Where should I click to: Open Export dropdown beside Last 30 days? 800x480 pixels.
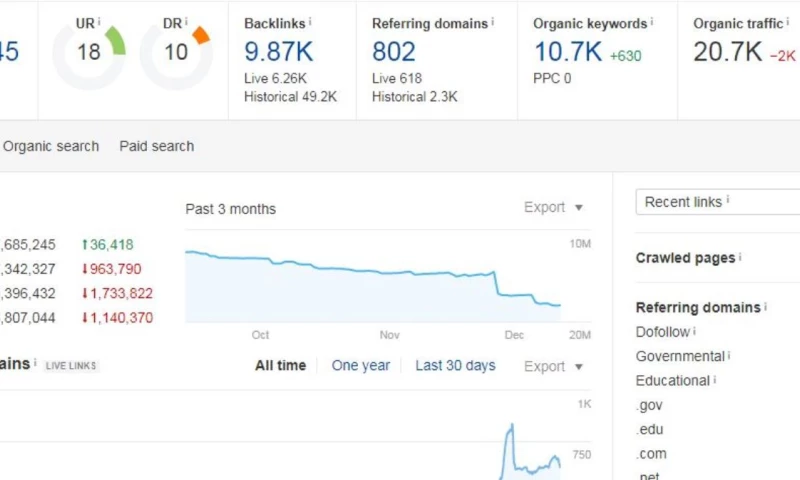coord(554,366)
